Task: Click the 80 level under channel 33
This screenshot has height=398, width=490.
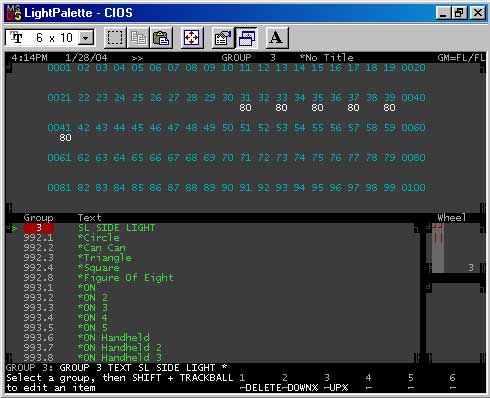Action: (282, 108)
